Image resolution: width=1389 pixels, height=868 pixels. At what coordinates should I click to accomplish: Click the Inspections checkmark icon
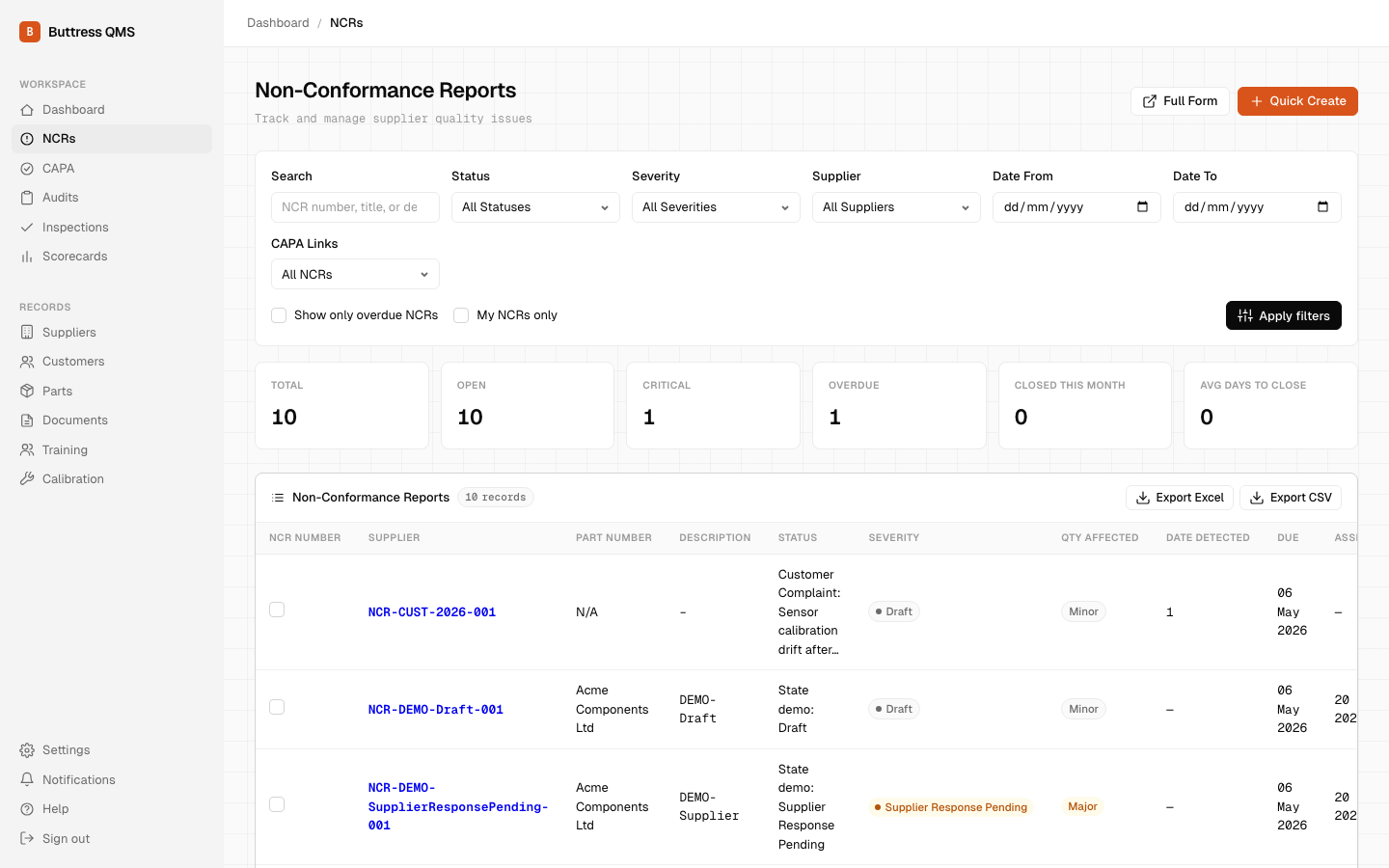click(x=27, y=228)
